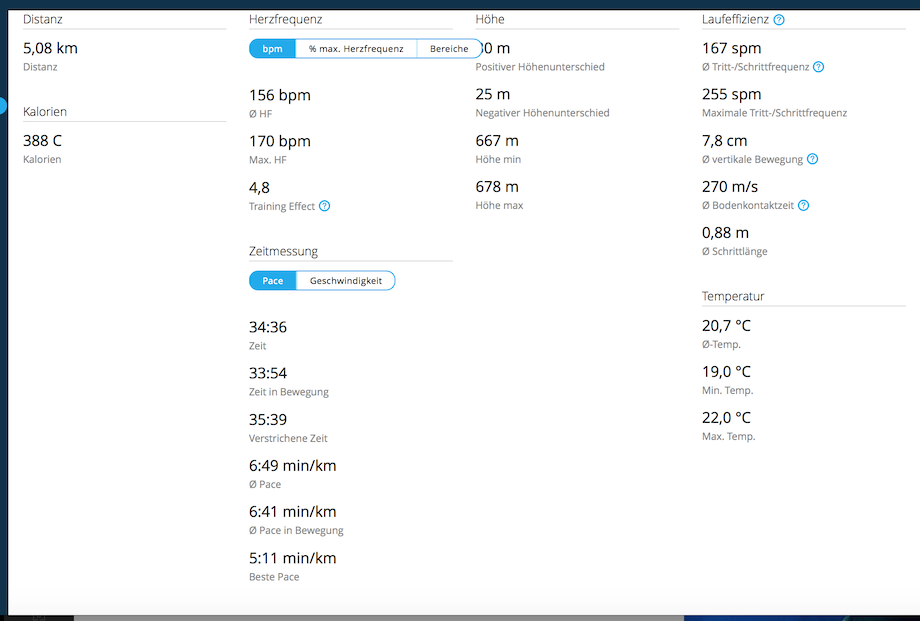Click the Training Effect help icon

click(x=324, y=206)
